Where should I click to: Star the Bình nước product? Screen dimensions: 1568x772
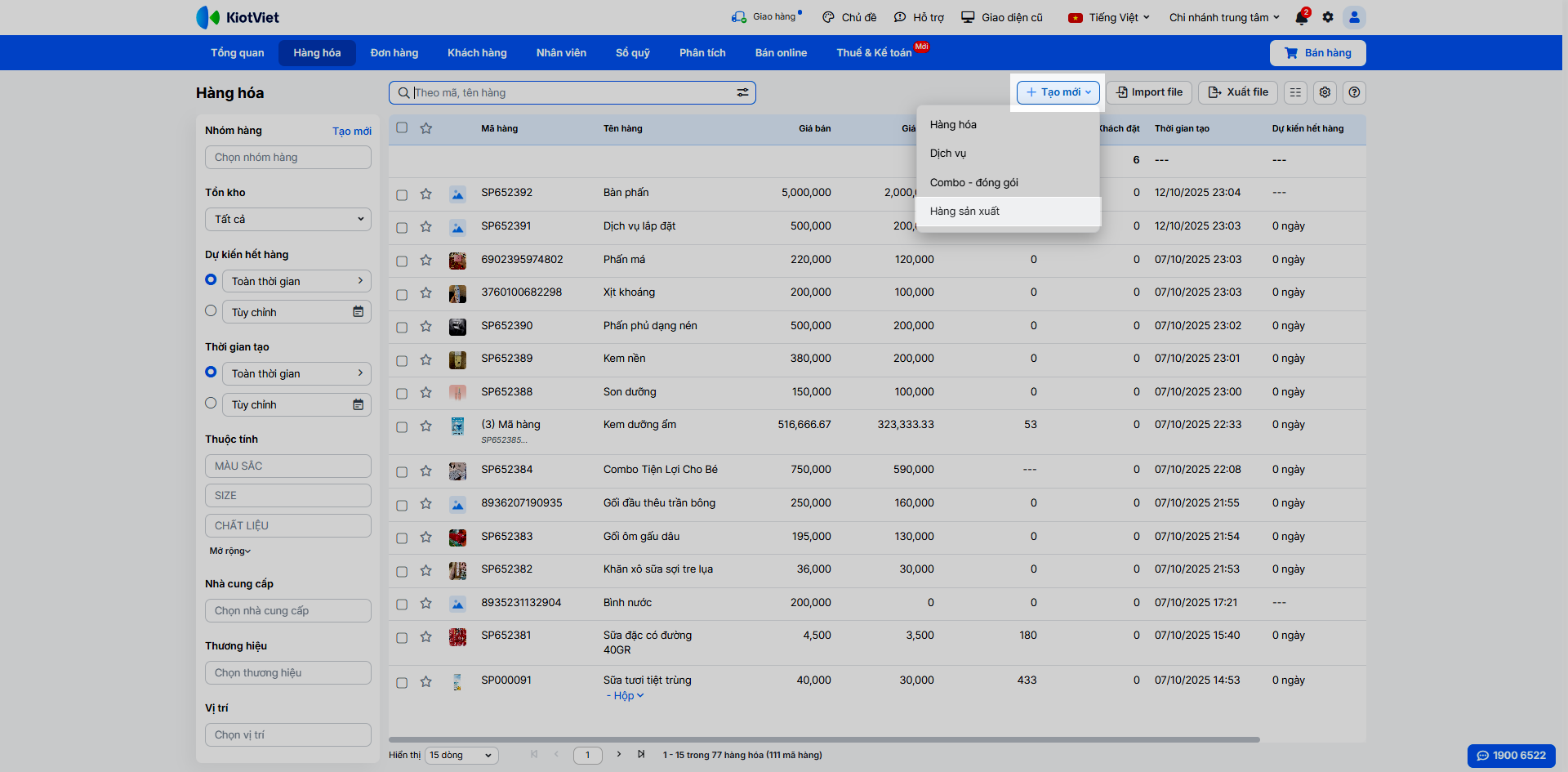tap(425, 603)
